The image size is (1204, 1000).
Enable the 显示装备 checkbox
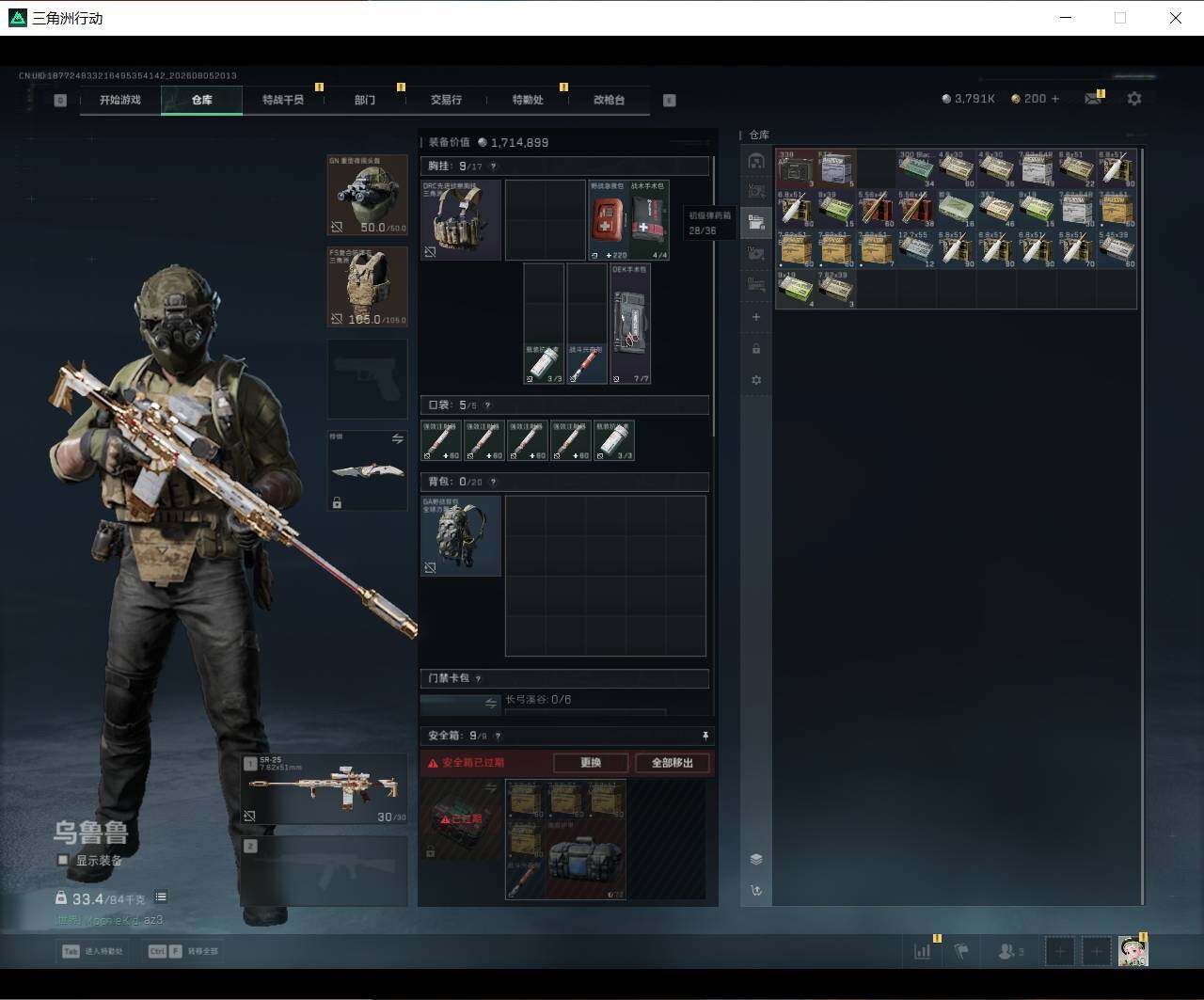[x=63, y=860]
